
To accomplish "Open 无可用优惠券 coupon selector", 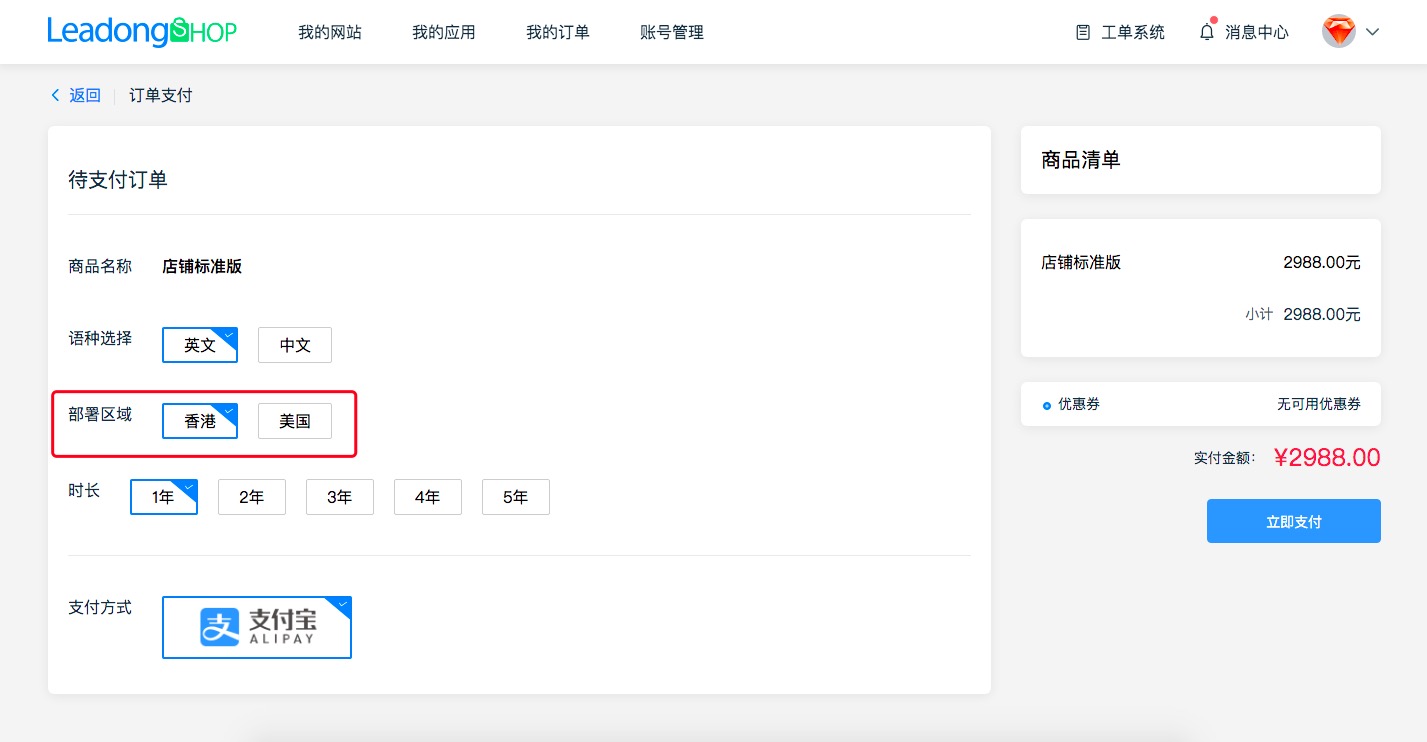I will click(x=1318, y=404).
